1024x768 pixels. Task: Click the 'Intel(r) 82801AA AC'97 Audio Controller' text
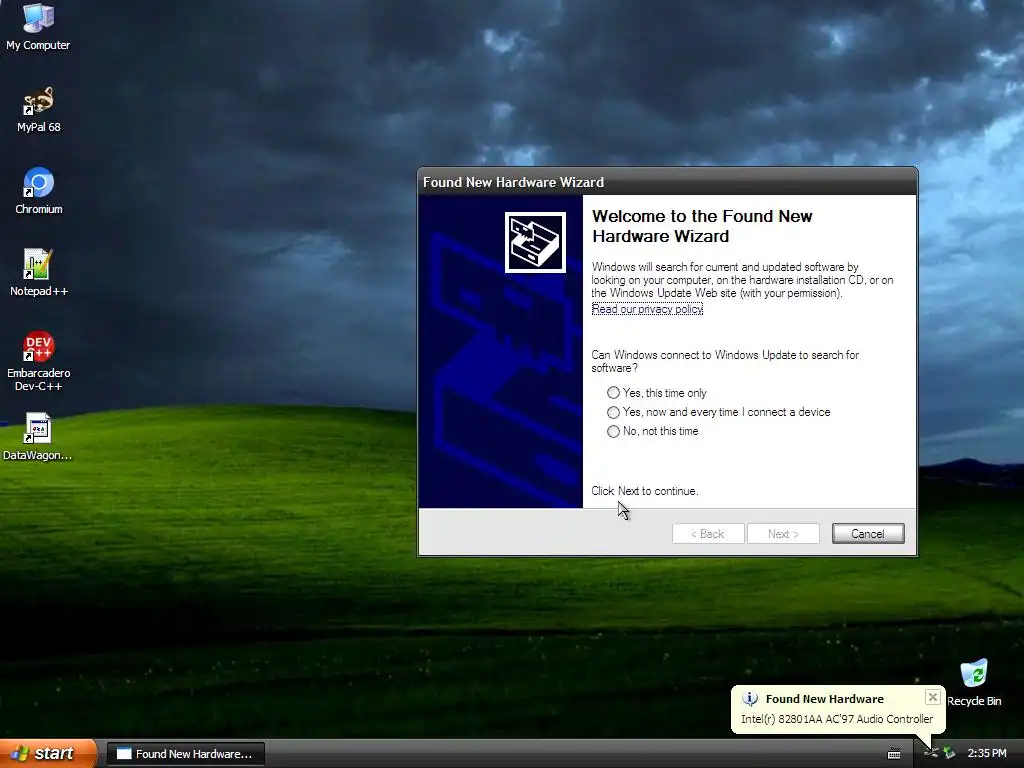coord(837,719)
